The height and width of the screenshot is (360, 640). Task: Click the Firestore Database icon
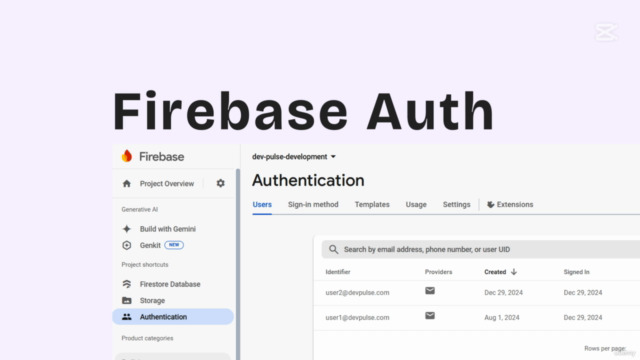[x=127, y=284]
